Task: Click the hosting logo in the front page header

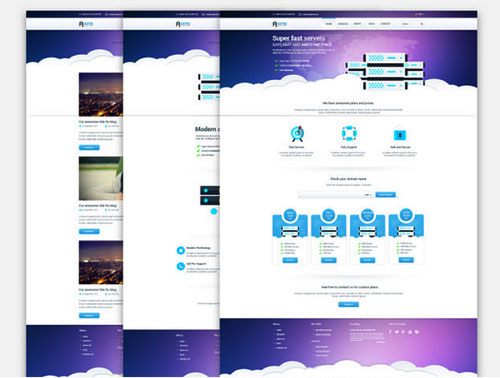Action: (x=279, y=24)
